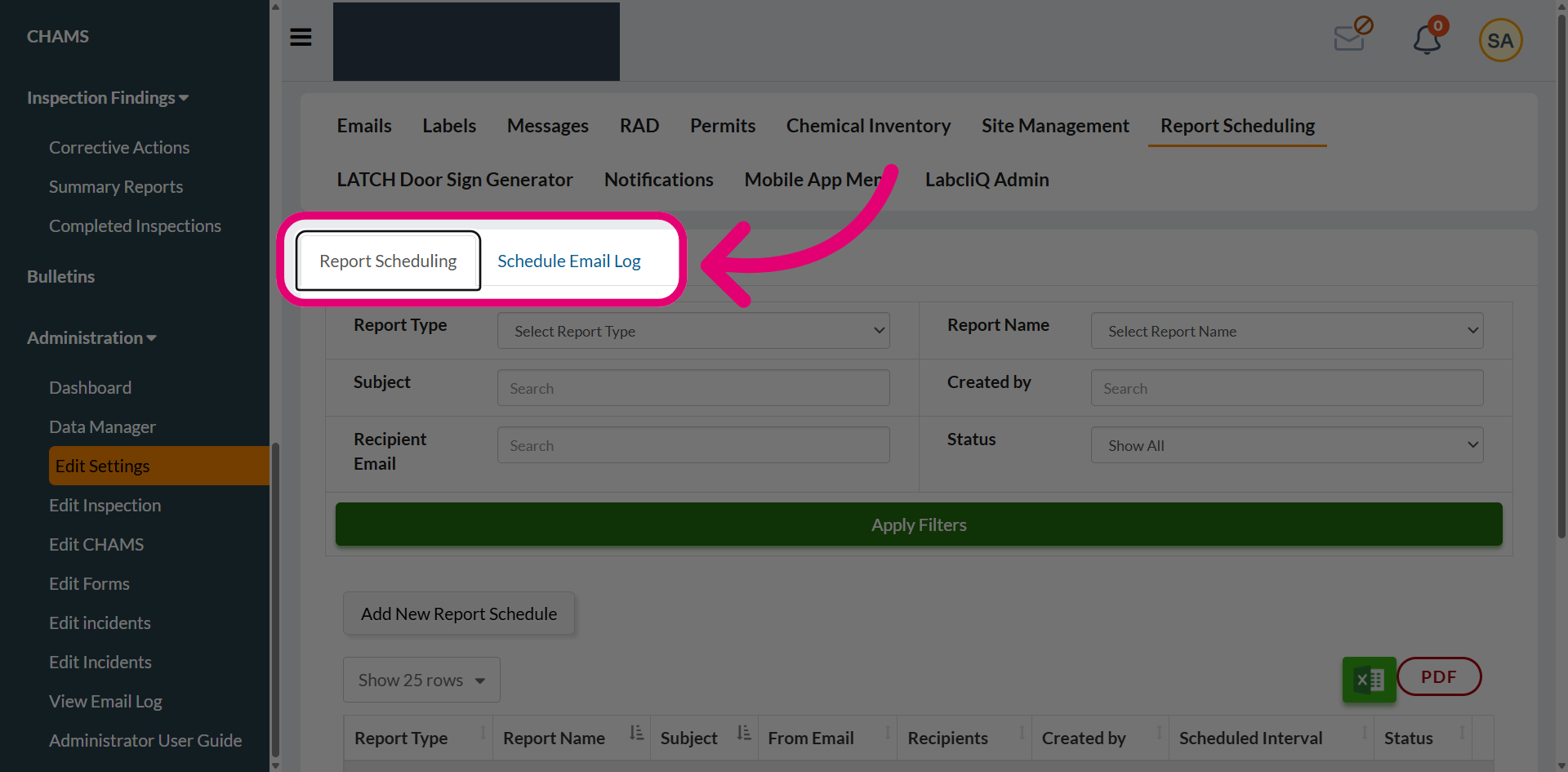Open Administrator User Guide link

(x=145, y=741)
